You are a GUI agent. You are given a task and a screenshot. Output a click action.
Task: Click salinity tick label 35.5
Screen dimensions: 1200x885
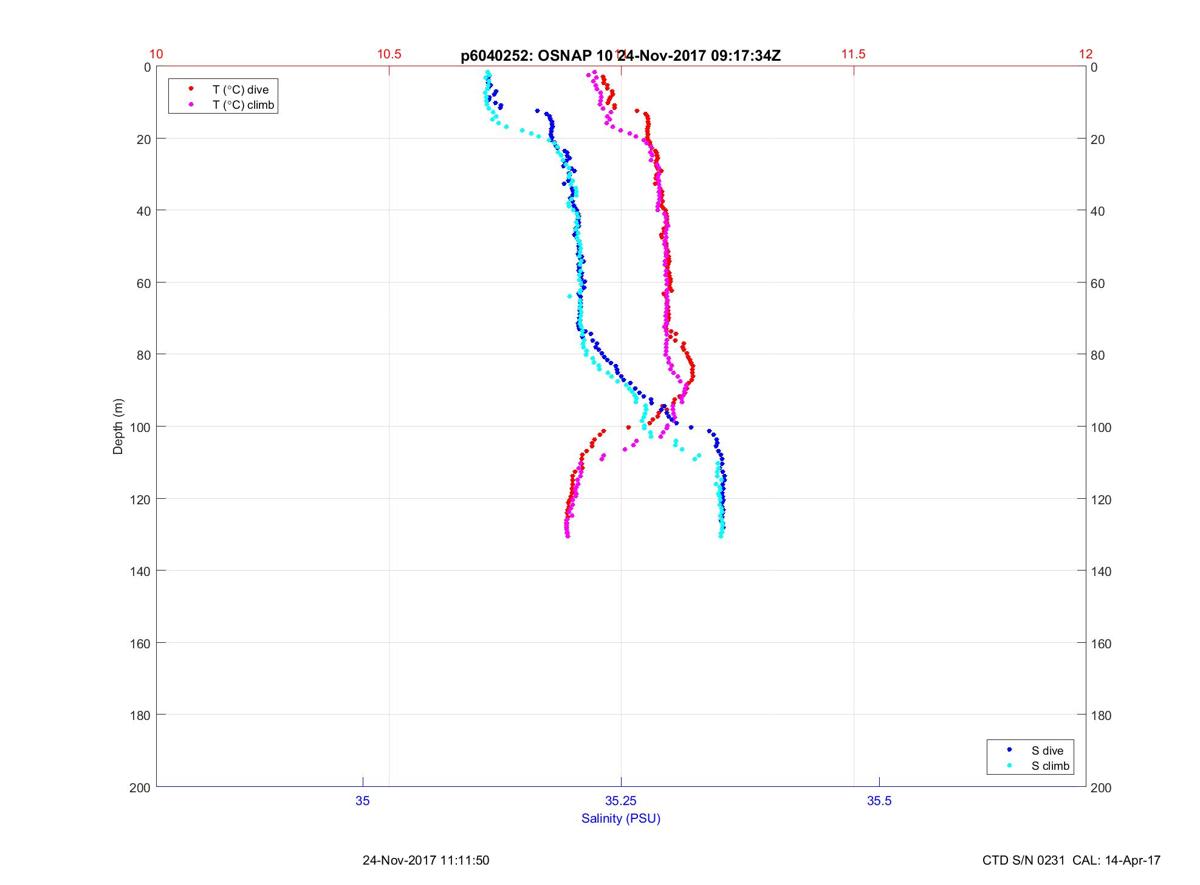(x=879, y=801)
